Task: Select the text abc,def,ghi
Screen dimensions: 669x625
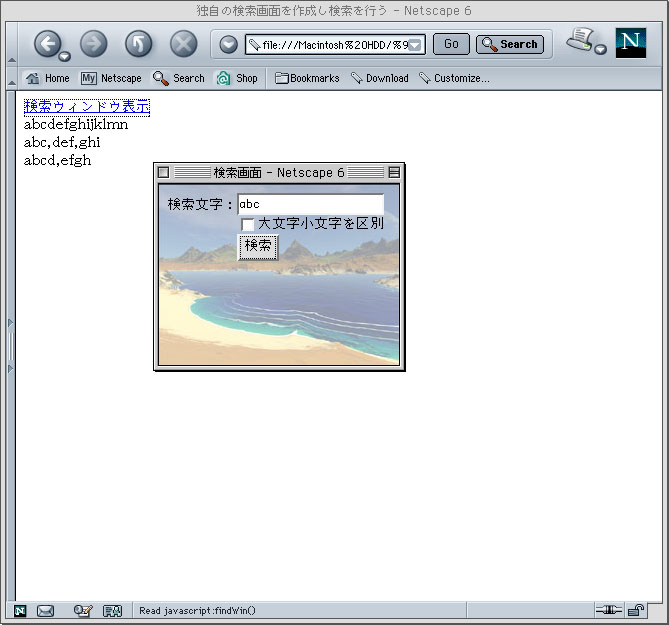Action: click(x=62, y=142)
